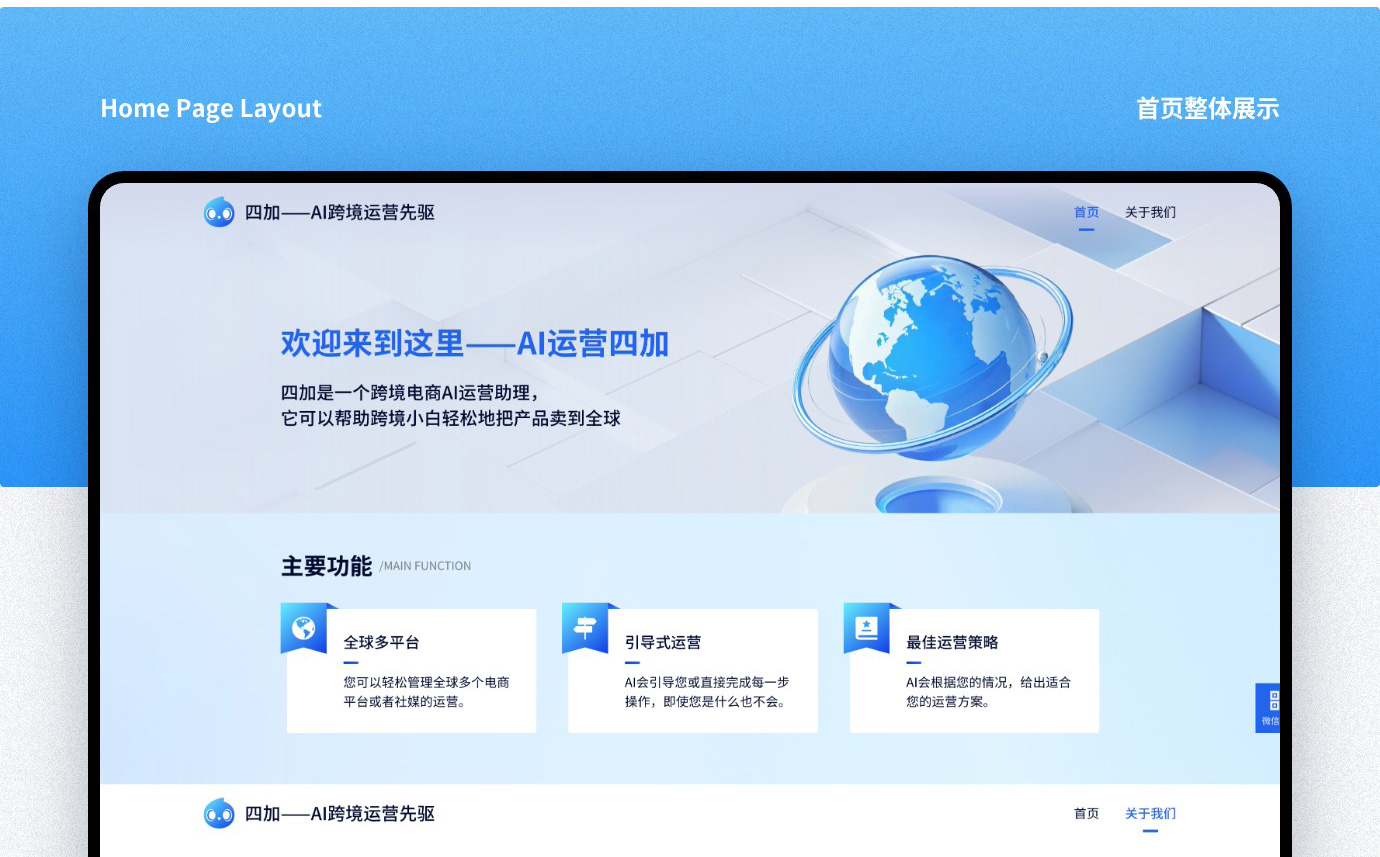Select the underlined 关于我们 tab in the white bar

pos(1150,814)
